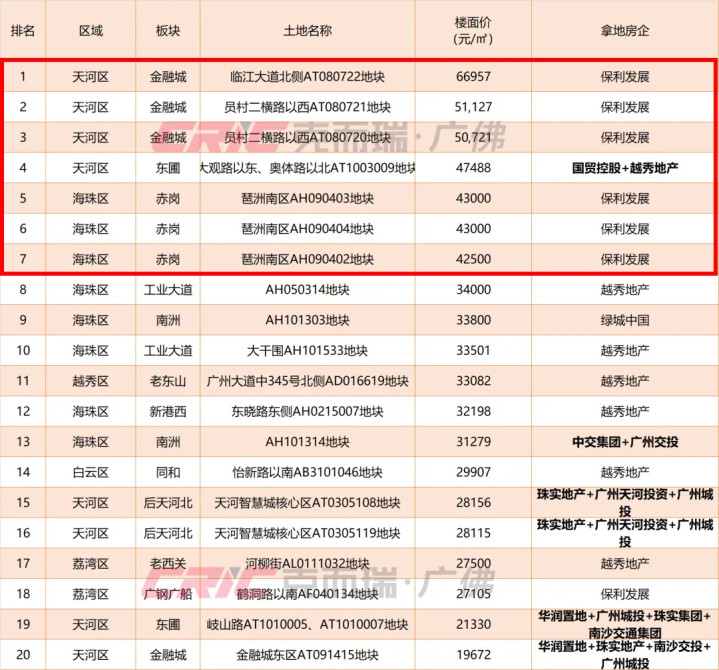The image size is (719, 670).
Task: Select the cell 鹤洞路以南AF040134地块
Action: [307, 594]
